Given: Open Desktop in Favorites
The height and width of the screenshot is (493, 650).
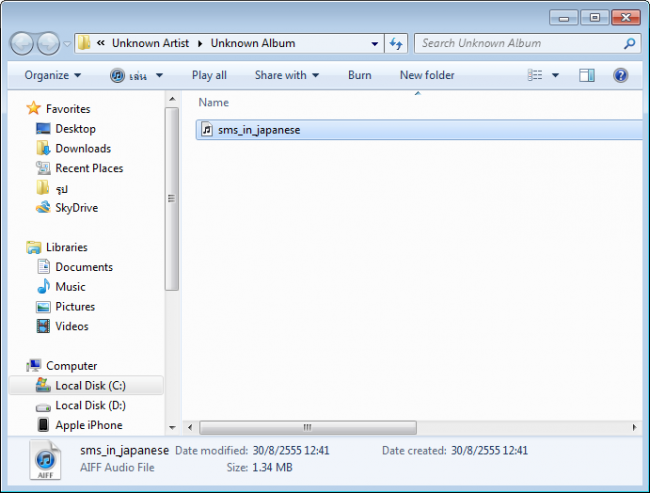Looking at the screenshot, I should (75, 129).
